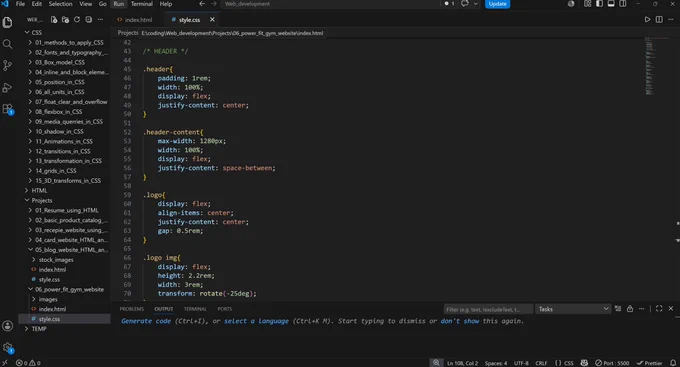Change indentation via Spaces: 4

[496, 363]
